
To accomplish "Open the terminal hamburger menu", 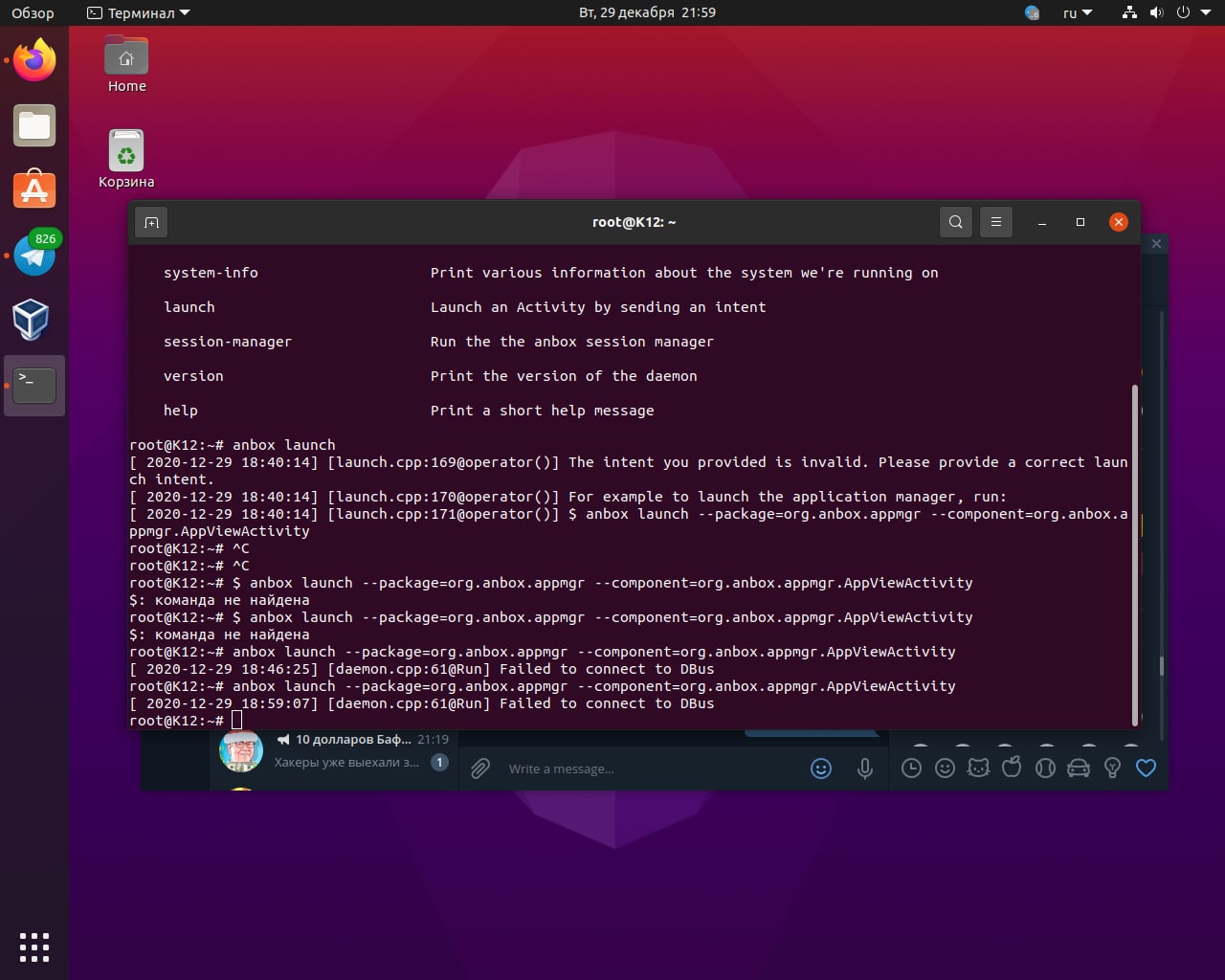I will [x=995, y=222].
